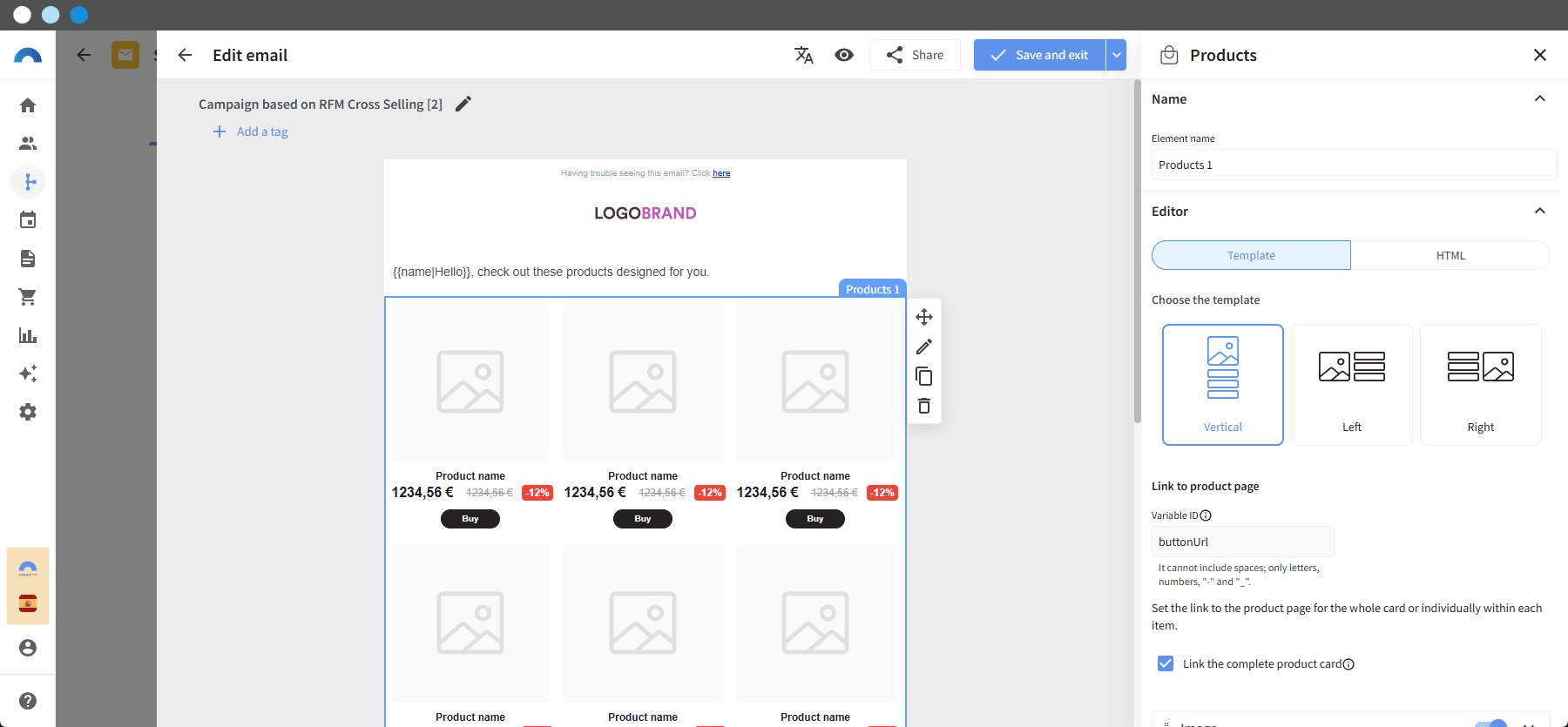Click the app logo in the sidebar
The height and width of the screenshot is (727, 1568).
[x=28, y=56]
